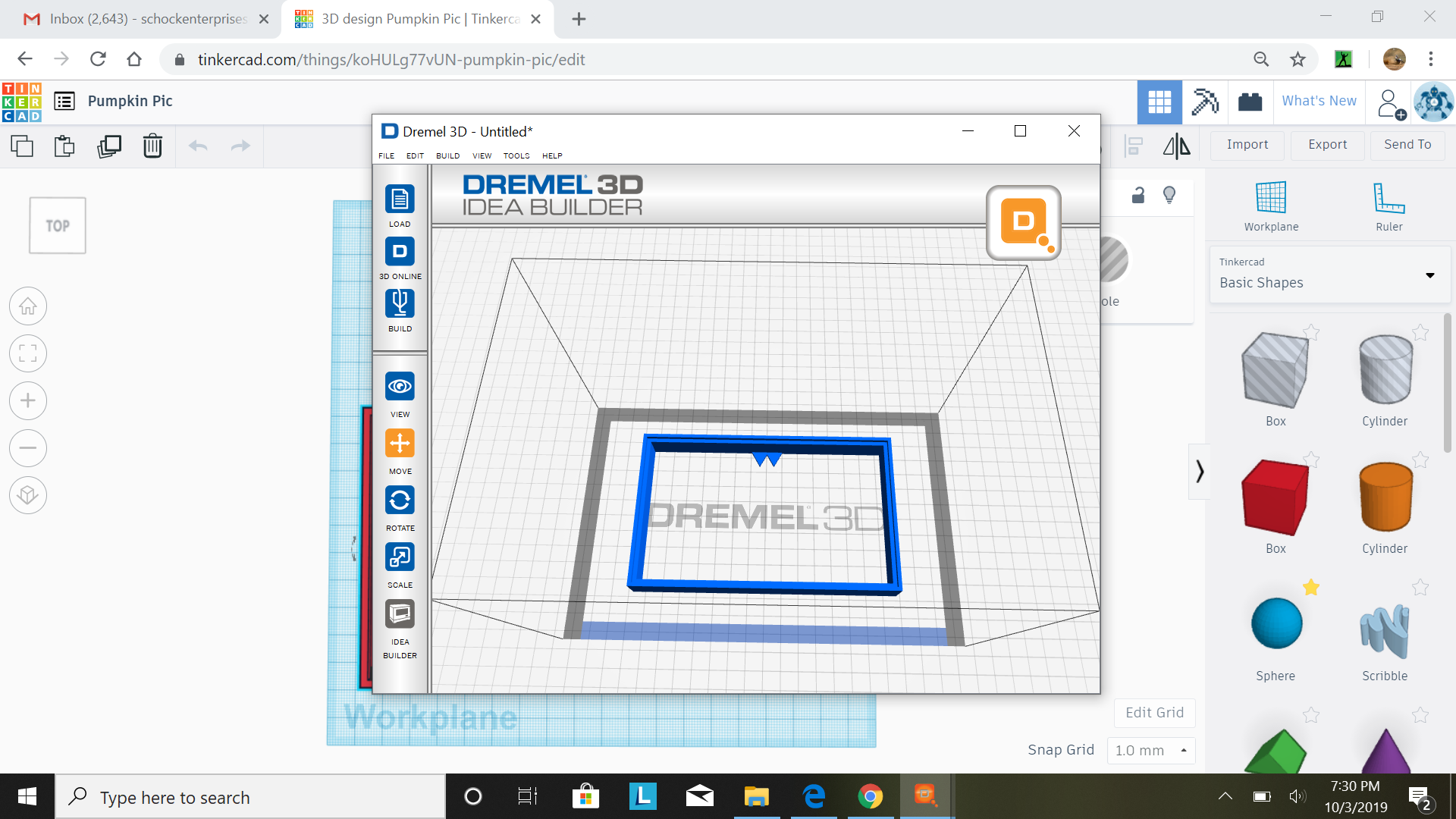This screenshot has width=1456, height=819.
Task: Switch to the Gmail Inbox tab
Action: tap(136, 19)
